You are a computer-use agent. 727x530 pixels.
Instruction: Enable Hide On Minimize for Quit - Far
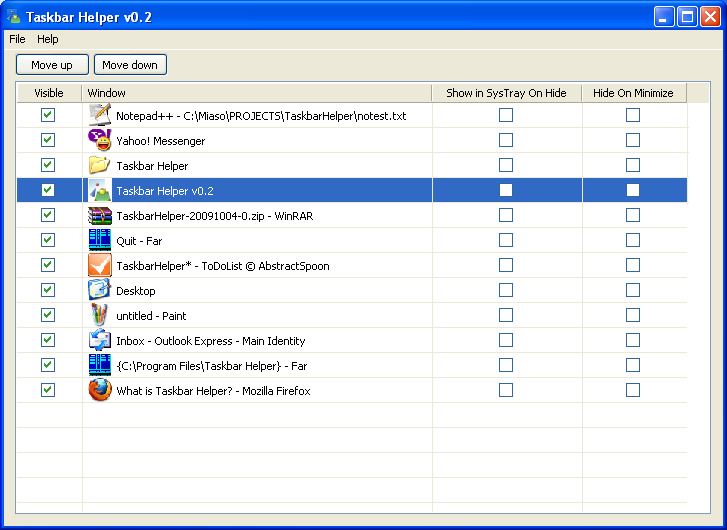pyautogui.click(x=633, y=240)
